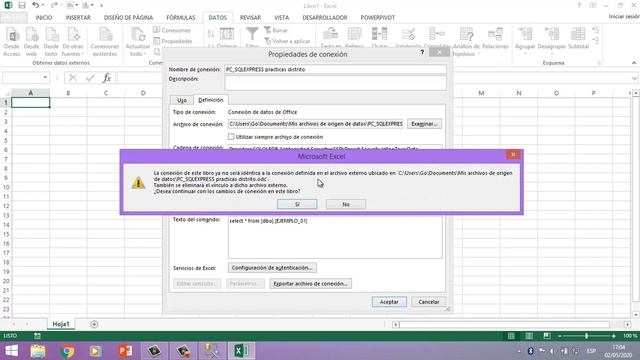Viewport: 640px width, 360px height.
Task: Open the POWERPIVOT ribbon tab
Action: [378, 18]
